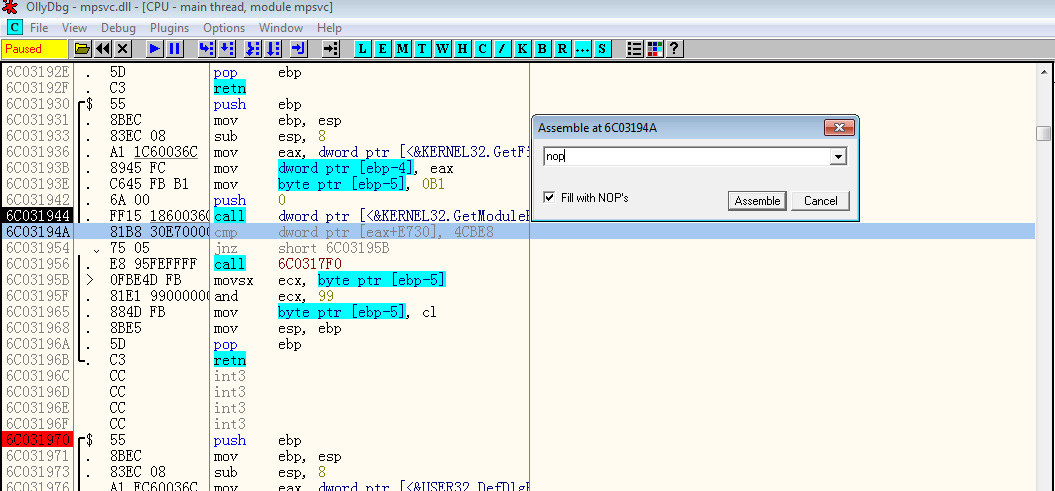Restart the program with rewind icon

(x=103, y=48)
